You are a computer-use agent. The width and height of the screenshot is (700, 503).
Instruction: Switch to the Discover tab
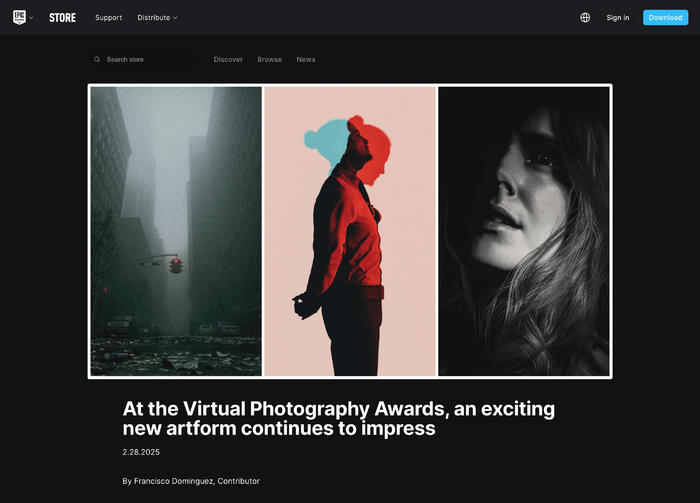(x=228, y=59)
